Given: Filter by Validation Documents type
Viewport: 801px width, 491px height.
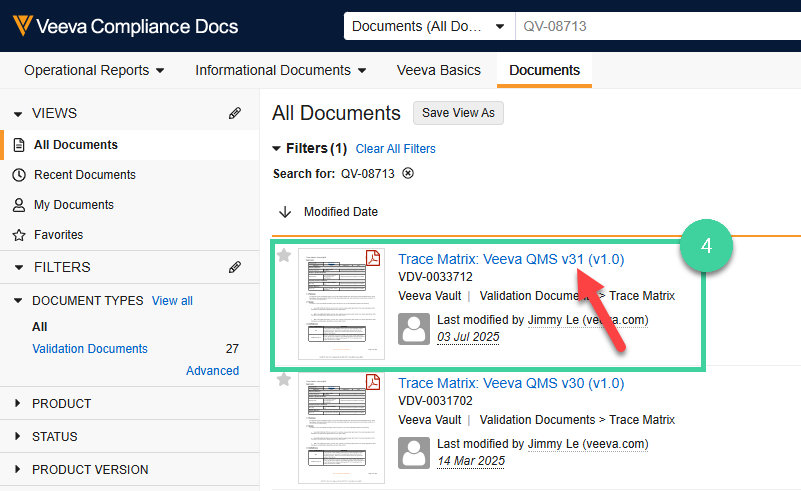Looking at the screenshot, I should [x=90, y=348].
